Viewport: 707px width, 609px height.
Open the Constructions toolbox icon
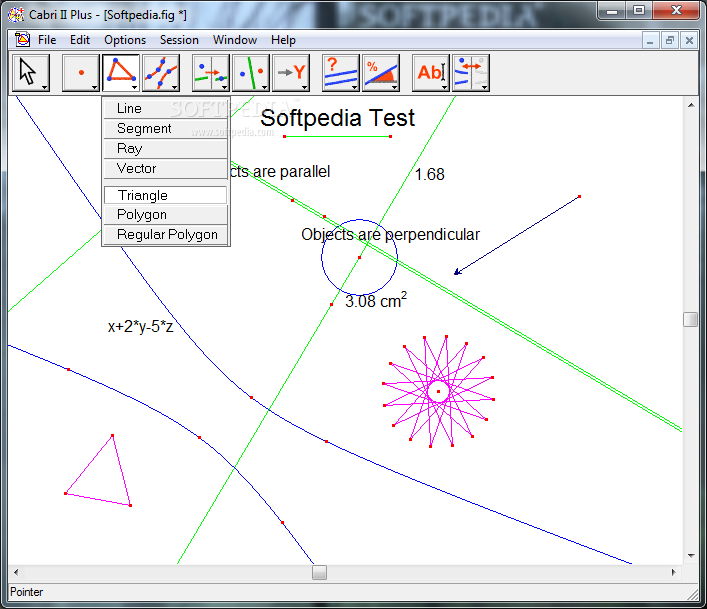[x=251, y=72]
